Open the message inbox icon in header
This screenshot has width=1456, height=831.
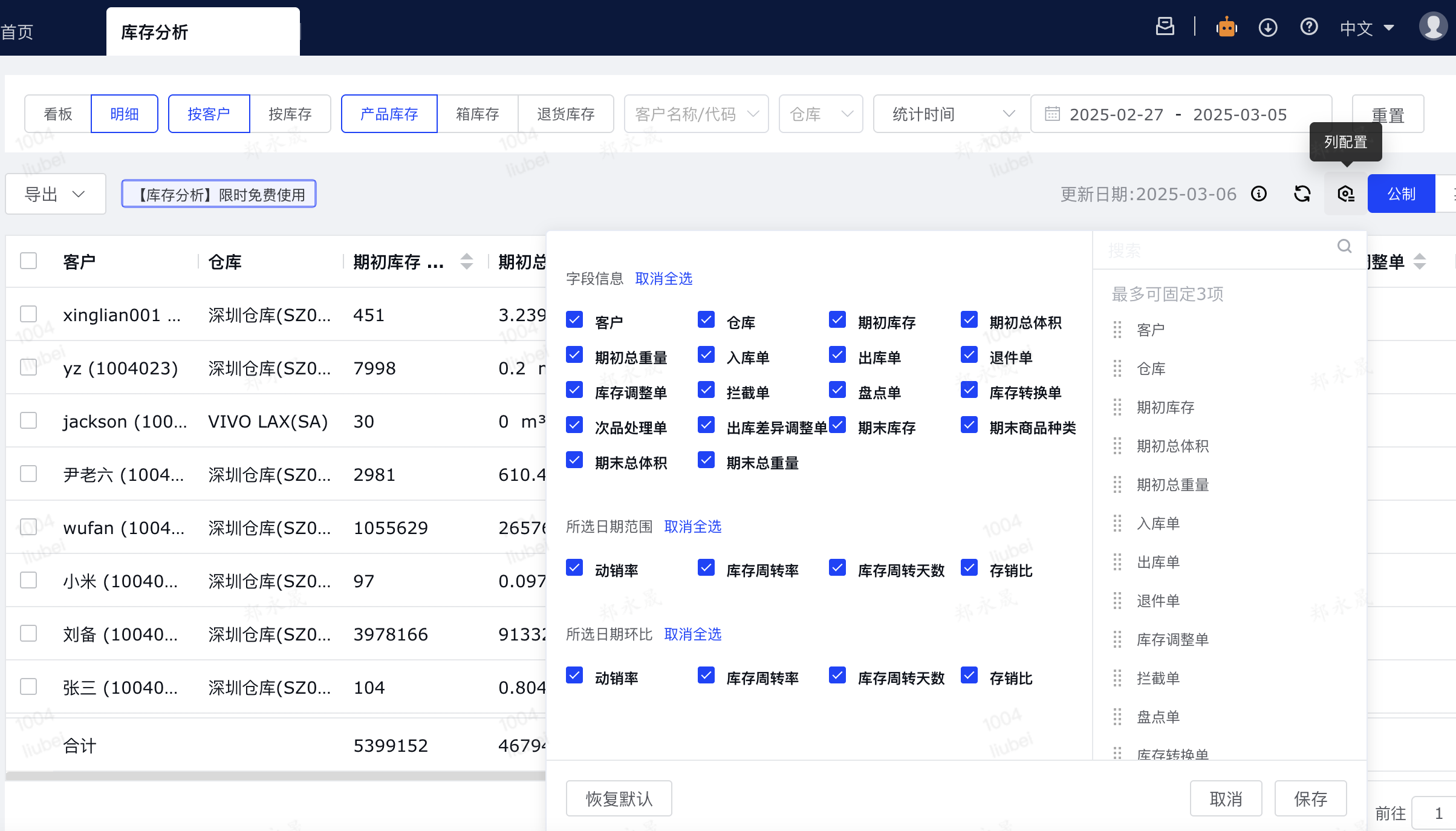click(1165, 27)
